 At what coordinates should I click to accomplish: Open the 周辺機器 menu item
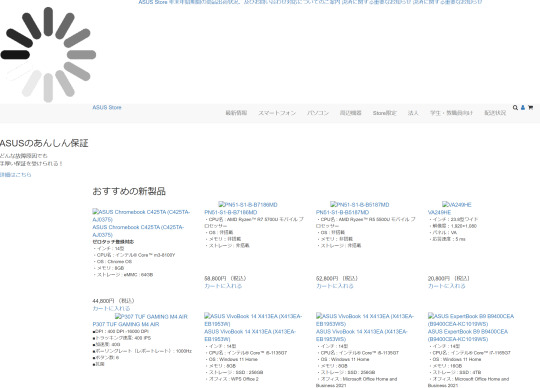tap(351, 113)
